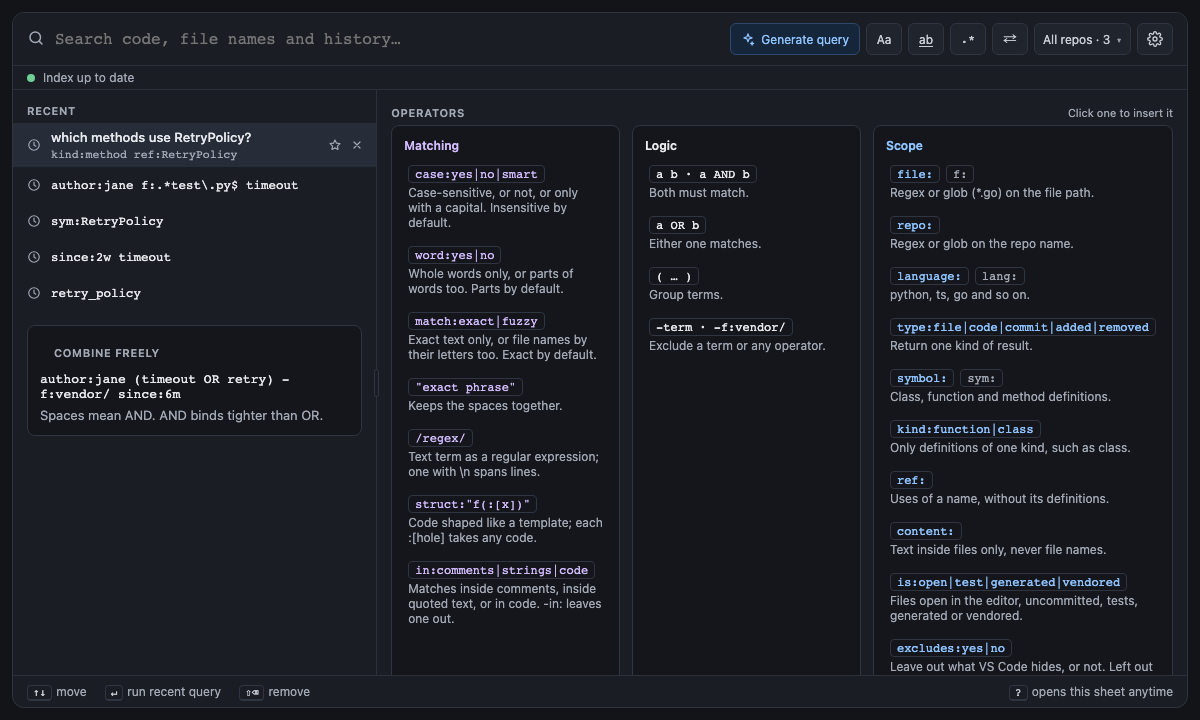Insert the match:exact|fuzzy operator
This screenshot has height=720, width=1200.
[x=476, y=321]
